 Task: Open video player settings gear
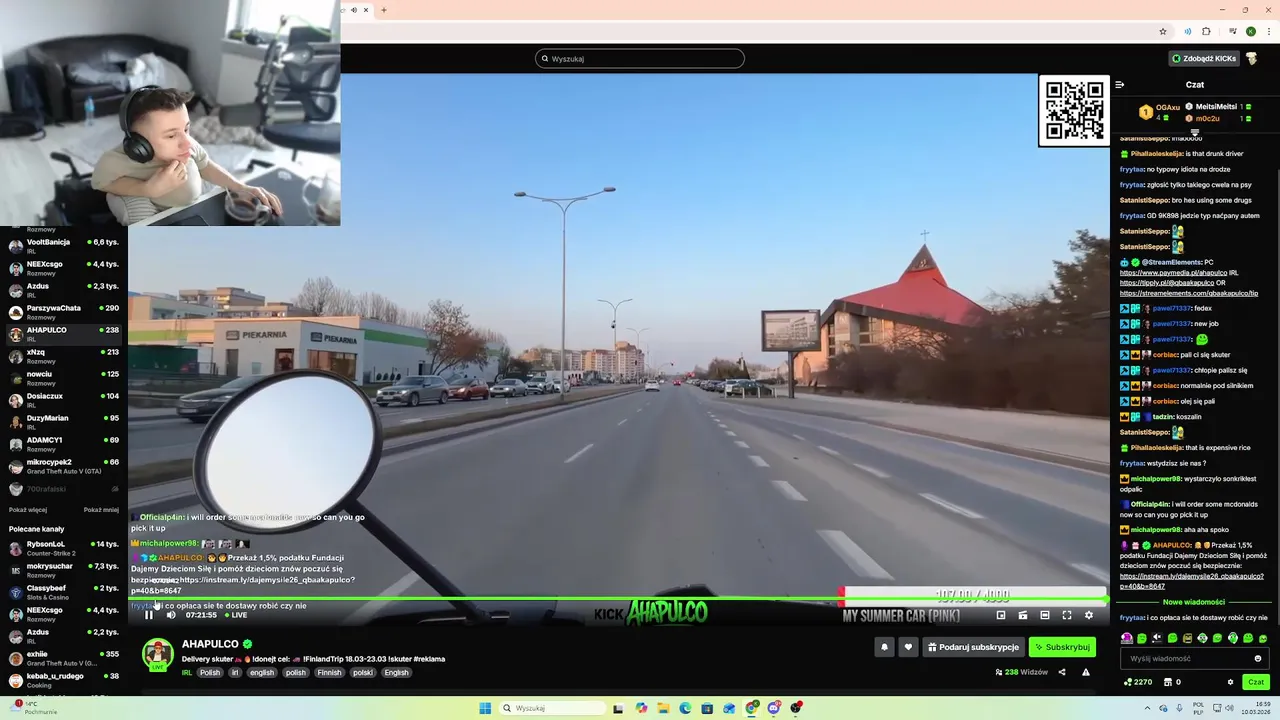[1089, 615]
